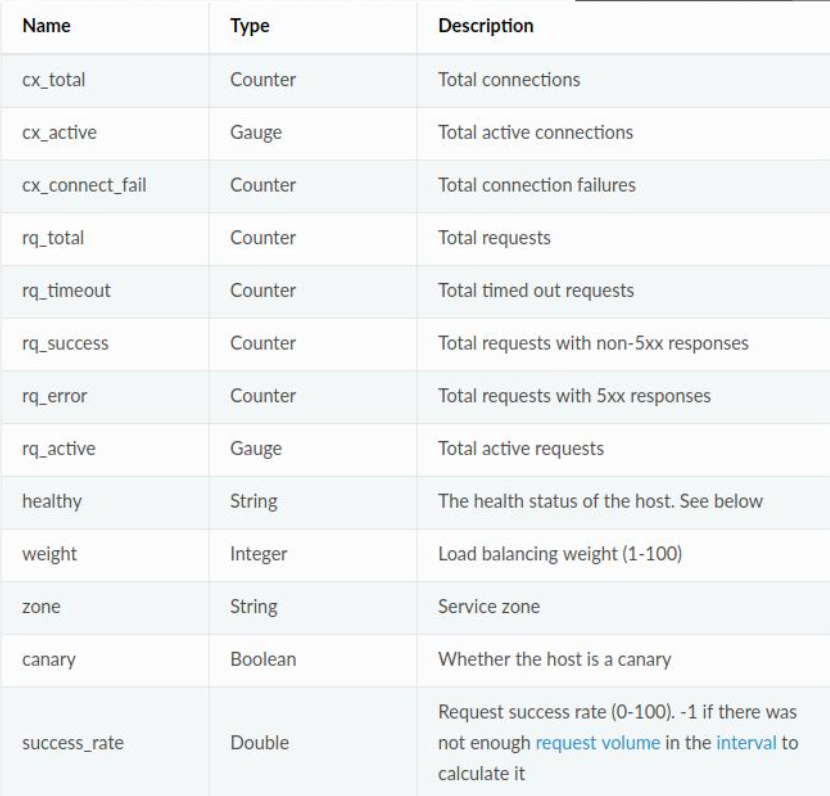The width and height of the screenshot is (830, 796).
Task: Click the 'Boolean' type cell
Action: click(x=263, y=659)
